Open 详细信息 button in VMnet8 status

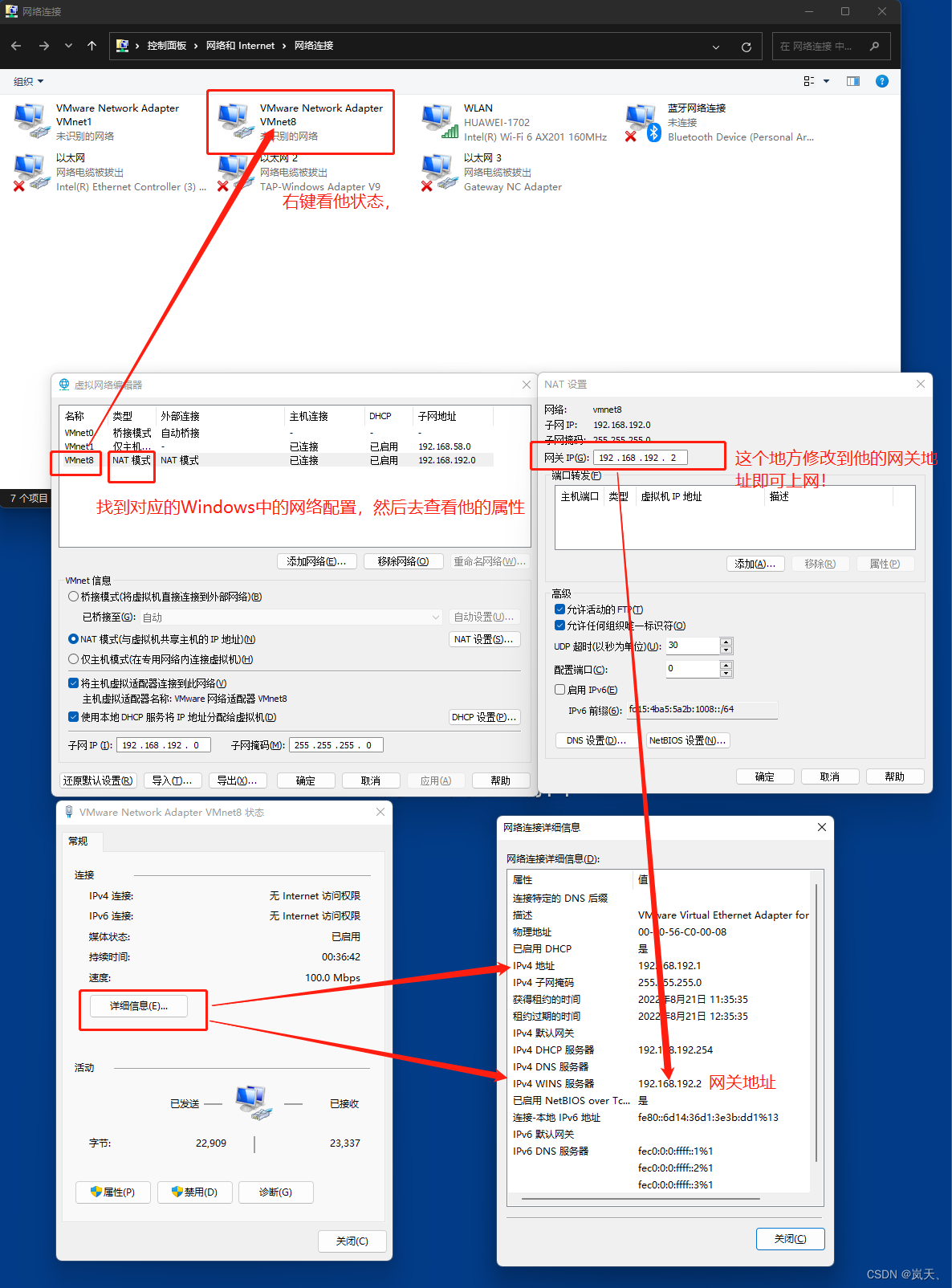pyautogui.click(x=139, y=1006)
